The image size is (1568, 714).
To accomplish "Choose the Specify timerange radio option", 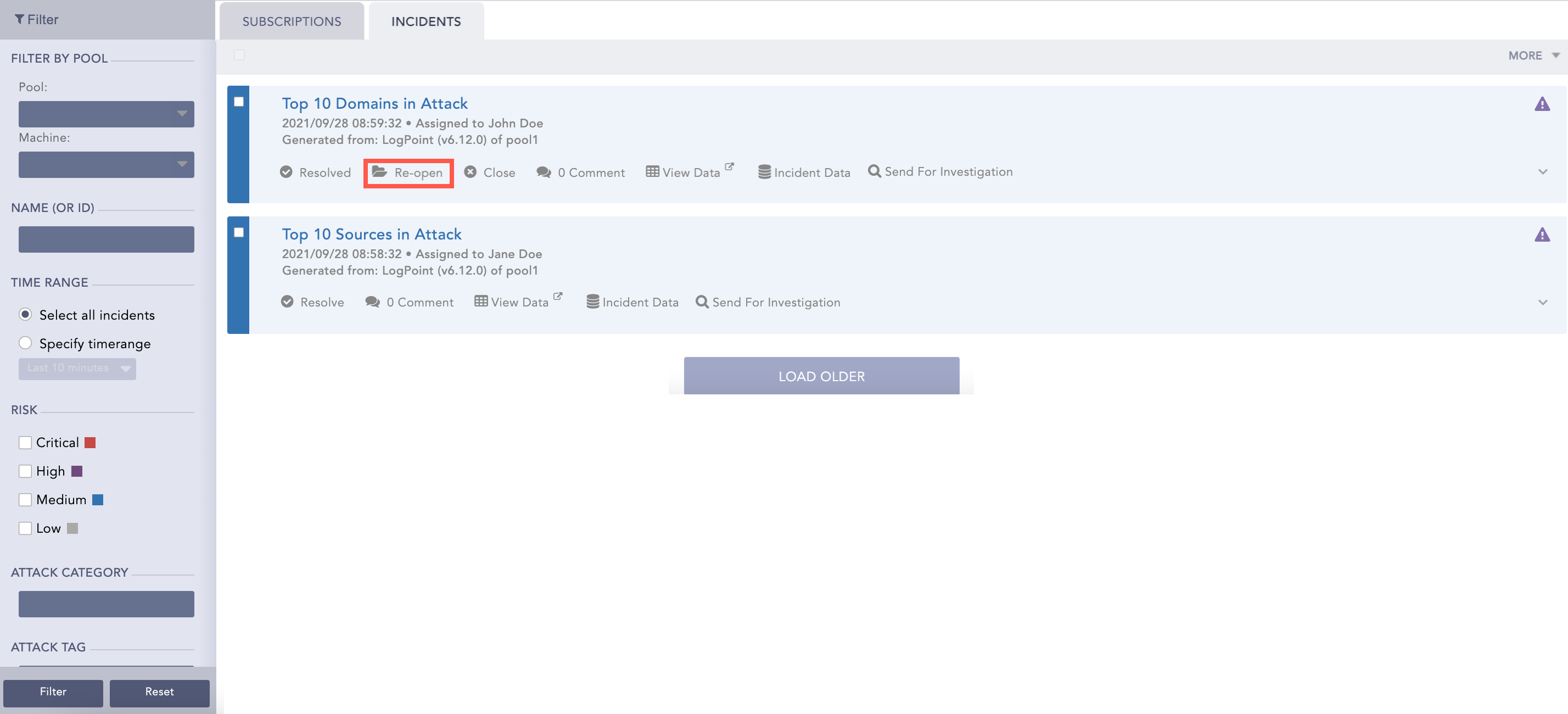I will [x=25, y=343].
